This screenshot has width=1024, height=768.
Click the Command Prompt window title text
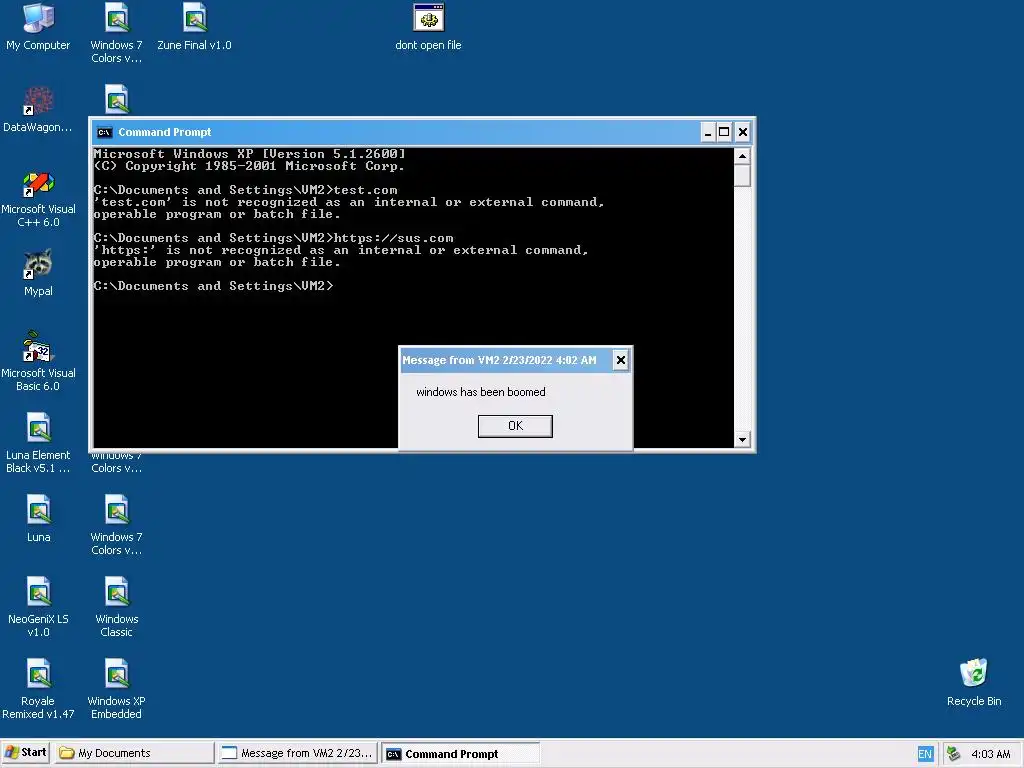[165, 133]
